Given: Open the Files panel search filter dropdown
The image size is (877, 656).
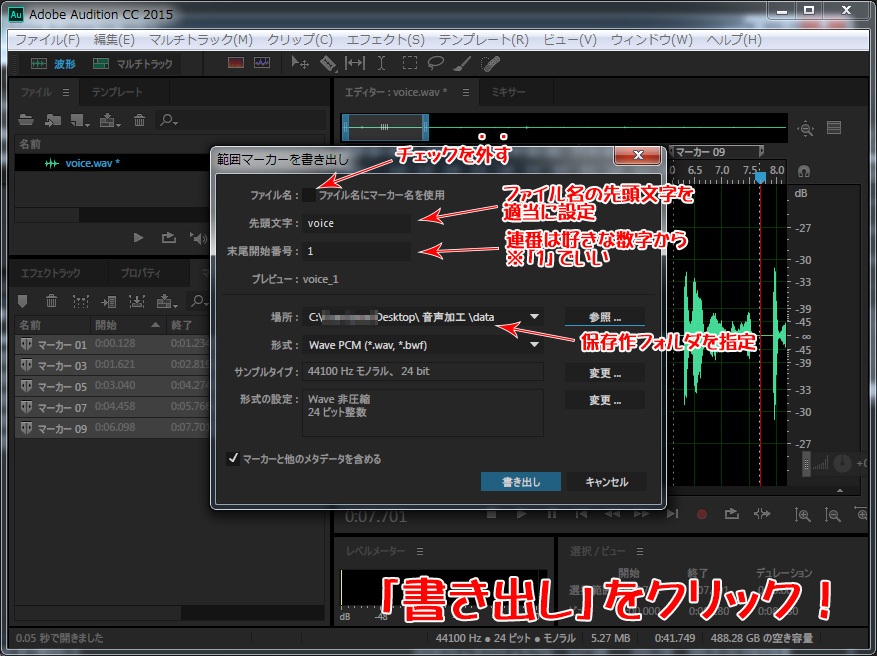Looking at the screenshot, I should 169,120.
